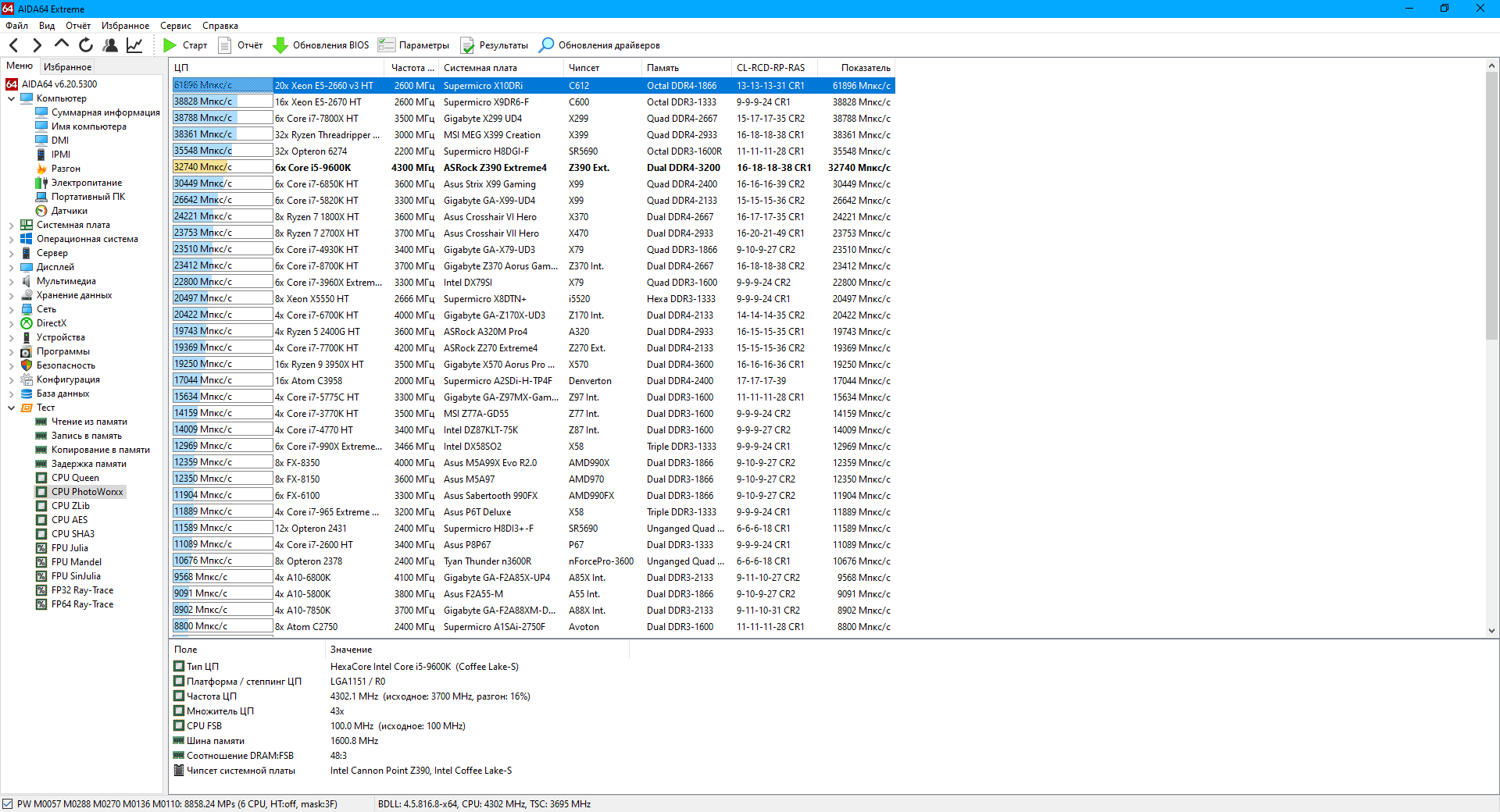Click the Датчики sensors icon
This screenshot has width=1500, height=812.
[41, 211]
